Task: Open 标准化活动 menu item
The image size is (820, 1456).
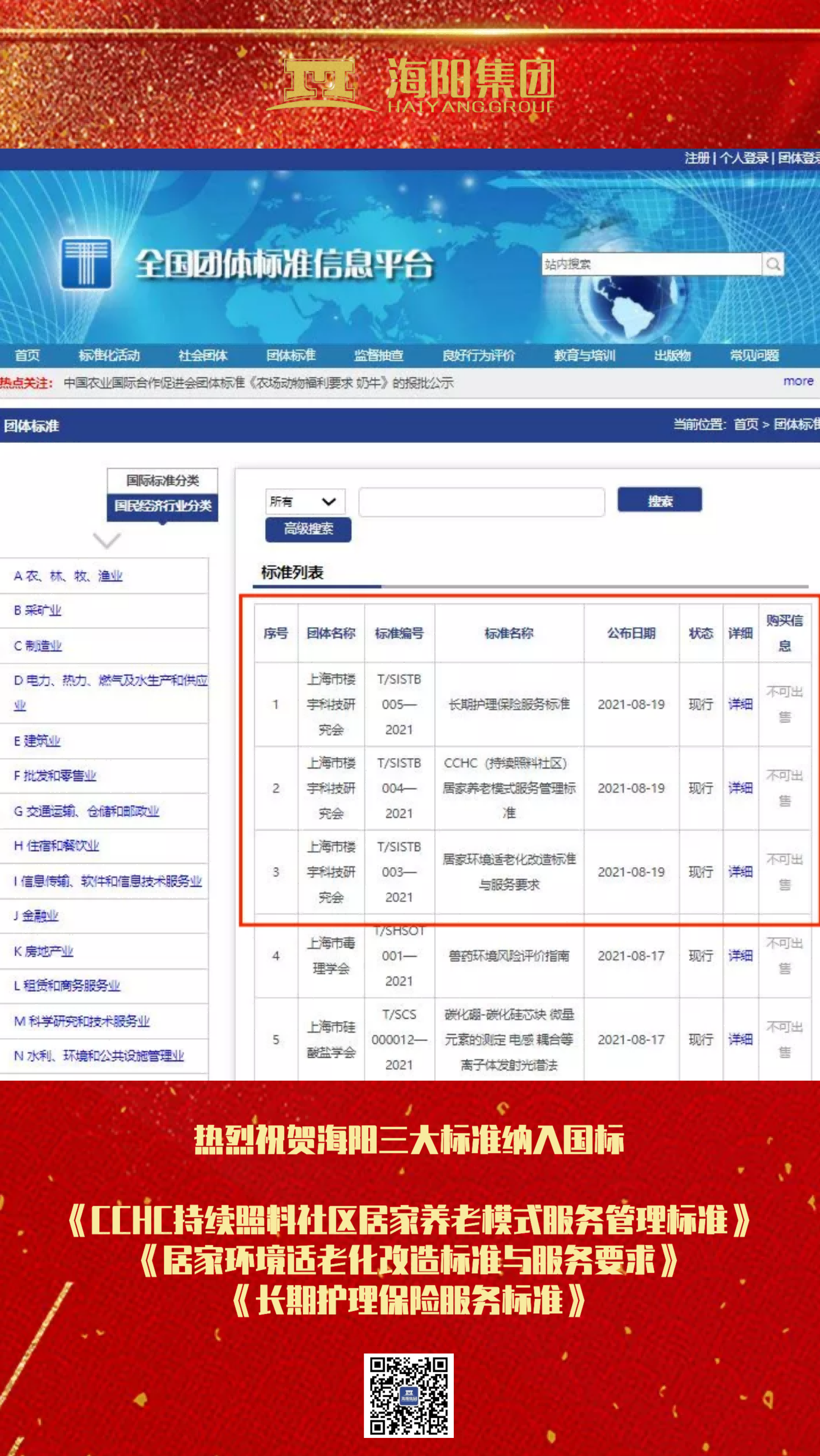Action: [109, 355]
